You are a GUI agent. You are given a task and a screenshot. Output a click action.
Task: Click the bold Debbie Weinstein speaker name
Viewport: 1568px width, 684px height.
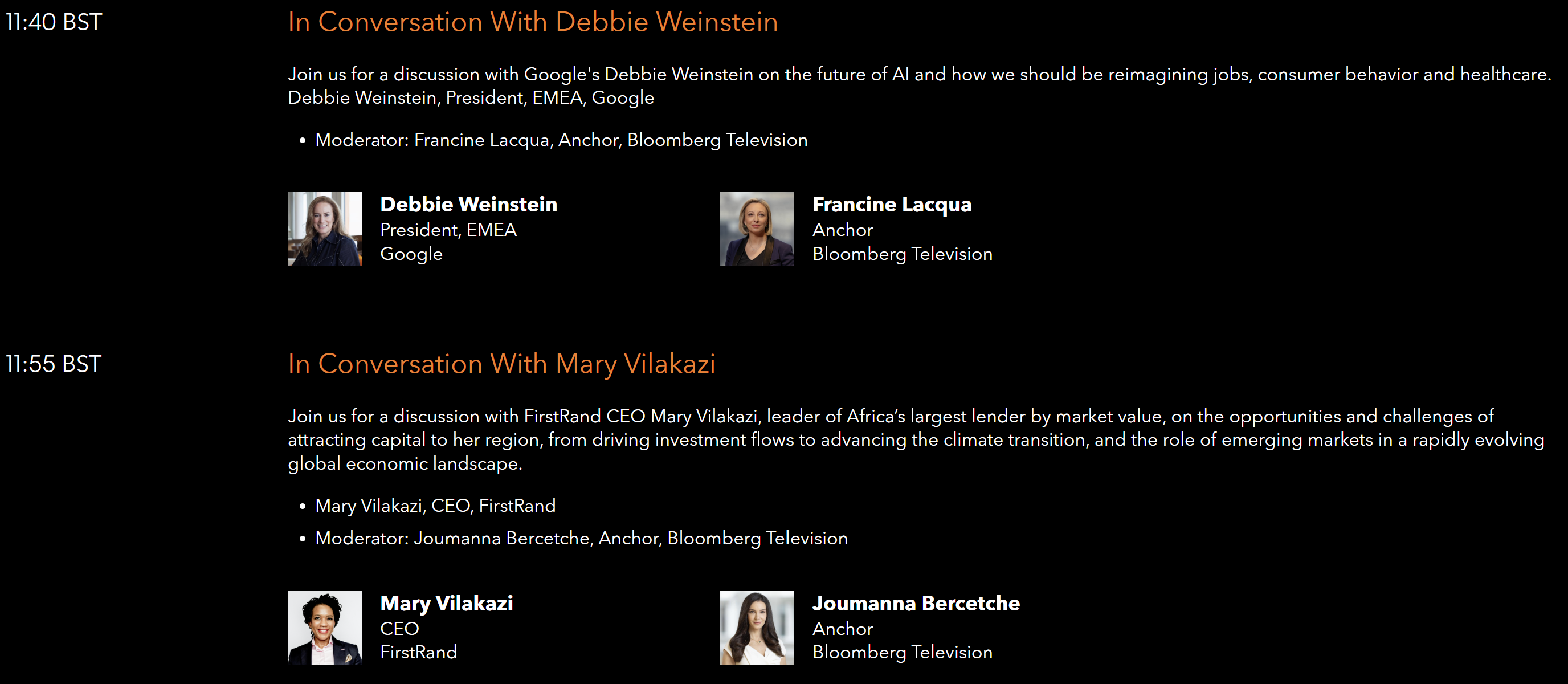pyautogui.click(x=468, y=204)
